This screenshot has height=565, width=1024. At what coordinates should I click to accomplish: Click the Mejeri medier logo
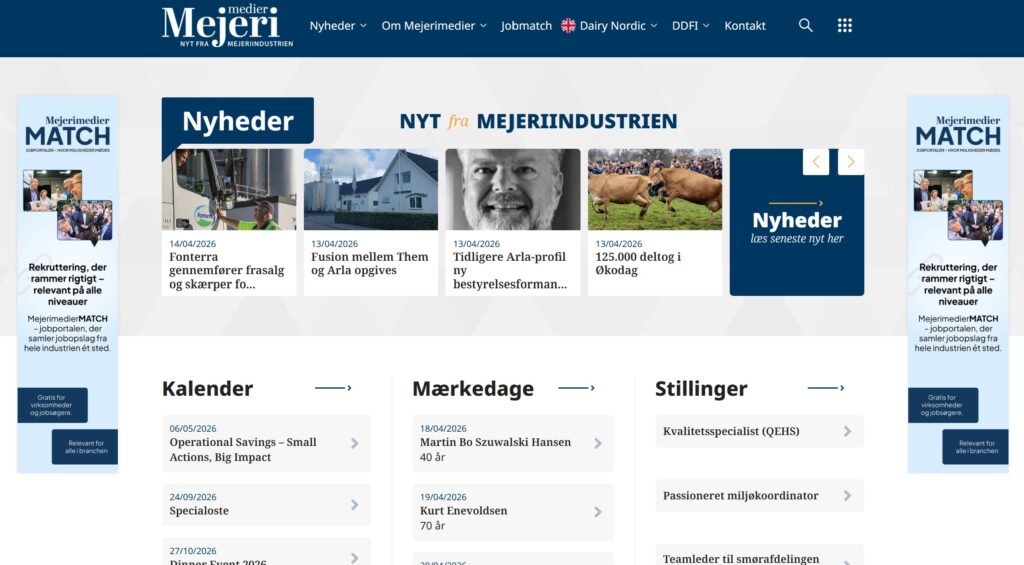(x=227, y=26)
